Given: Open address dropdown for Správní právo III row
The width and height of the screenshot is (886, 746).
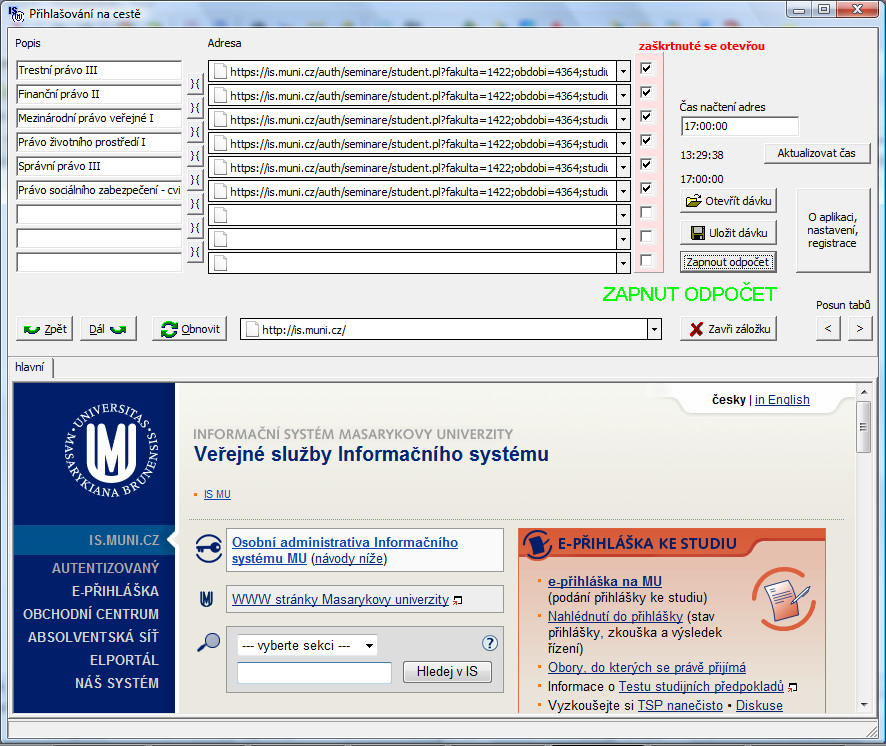Looking at the screenshot, I should 623,168.
